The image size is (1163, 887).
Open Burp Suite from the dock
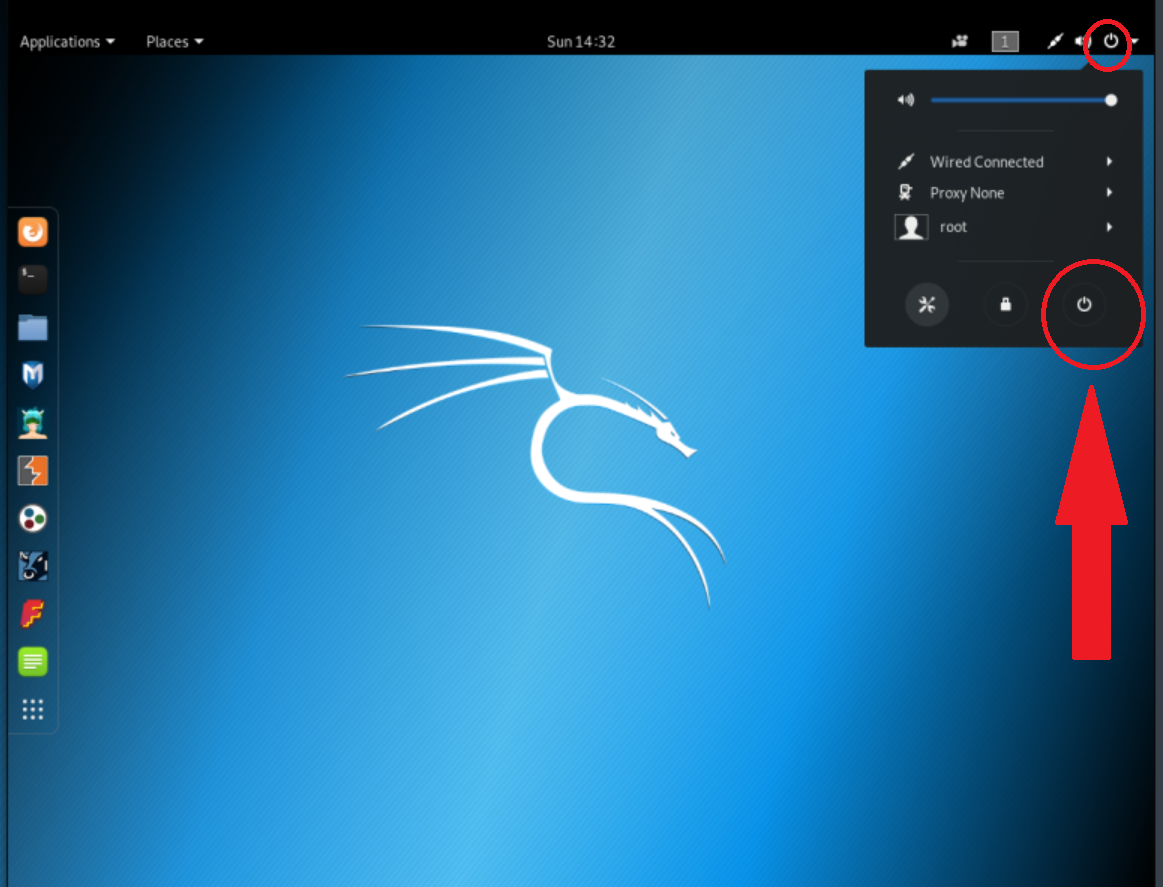tap(33, 471)
